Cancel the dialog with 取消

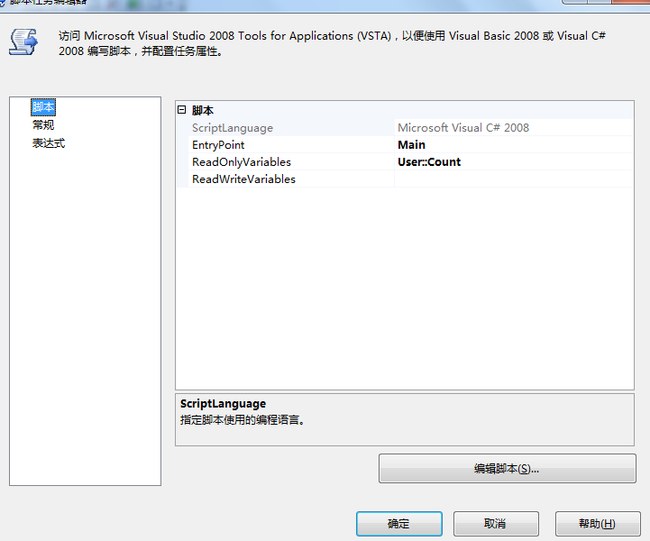(496, 524)
